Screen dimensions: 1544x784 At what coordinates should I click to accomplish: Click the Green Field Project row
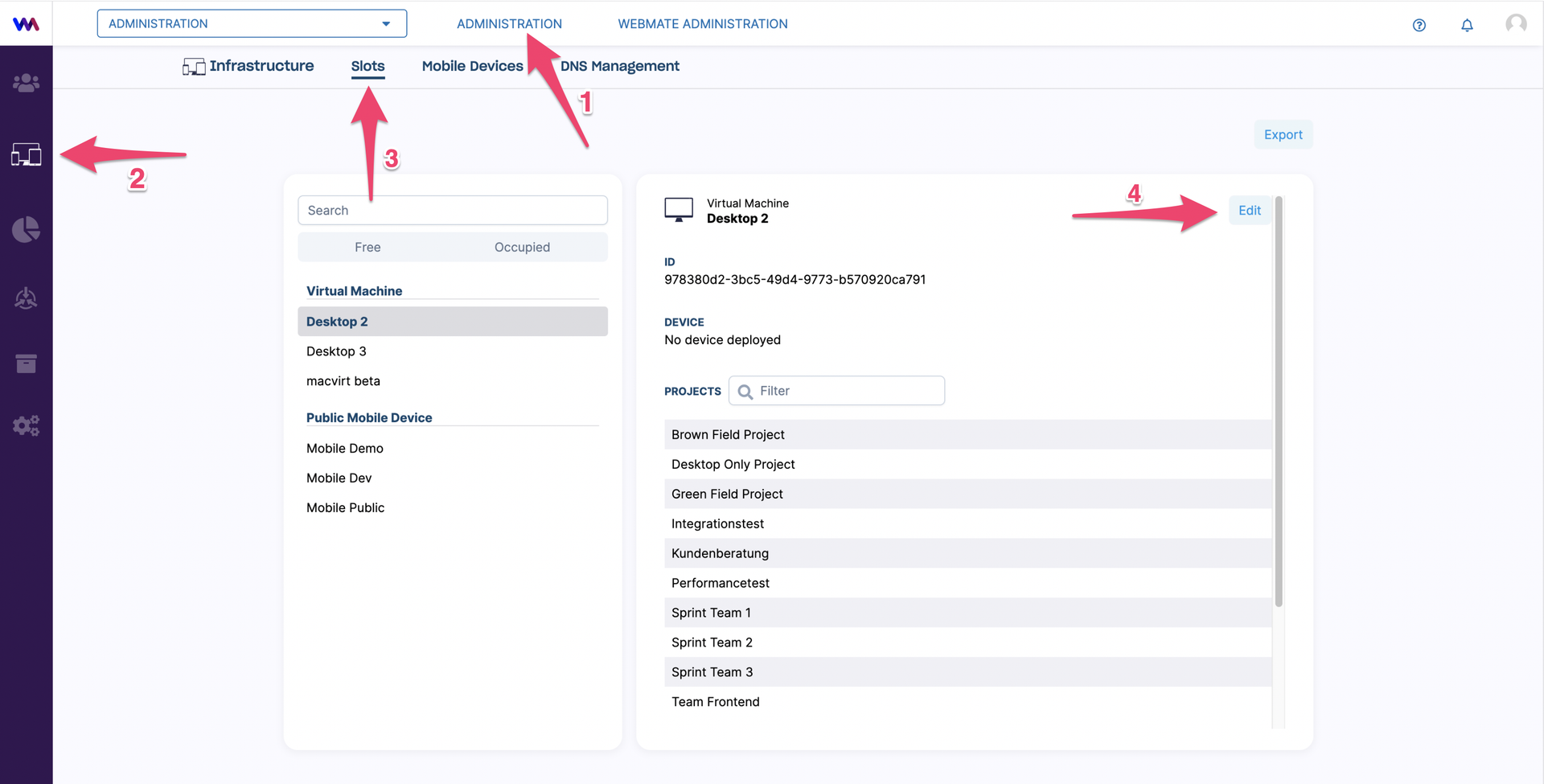(x=968, y=494)
